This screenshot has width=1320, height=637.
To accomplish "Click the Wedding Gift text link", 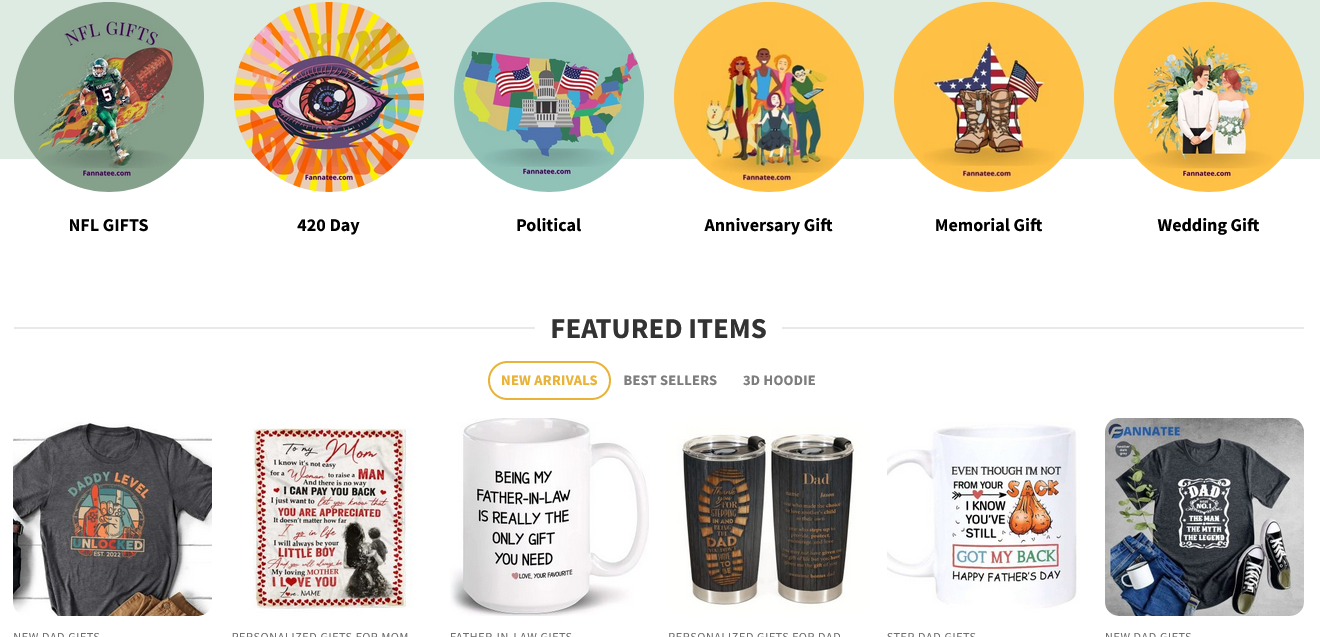I will 1209,225.
